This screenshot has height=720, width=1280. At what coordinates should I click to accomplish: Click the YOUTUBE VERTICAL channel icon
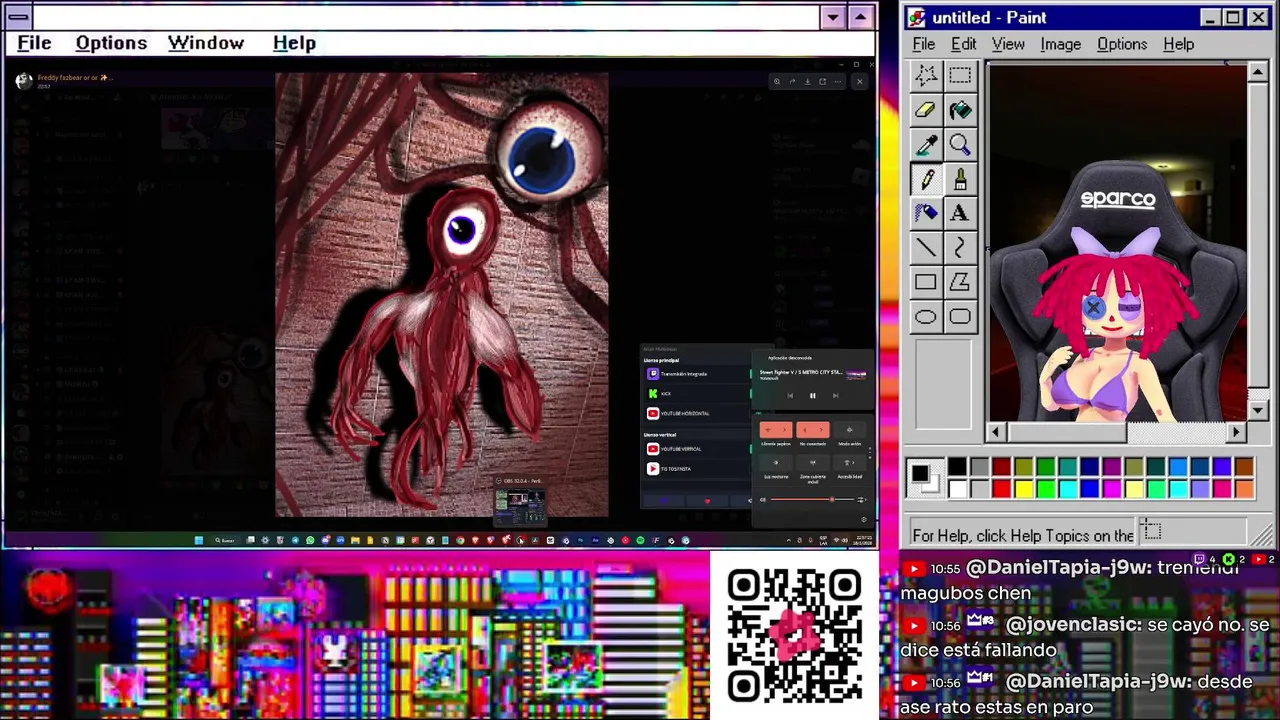[653, 449]
